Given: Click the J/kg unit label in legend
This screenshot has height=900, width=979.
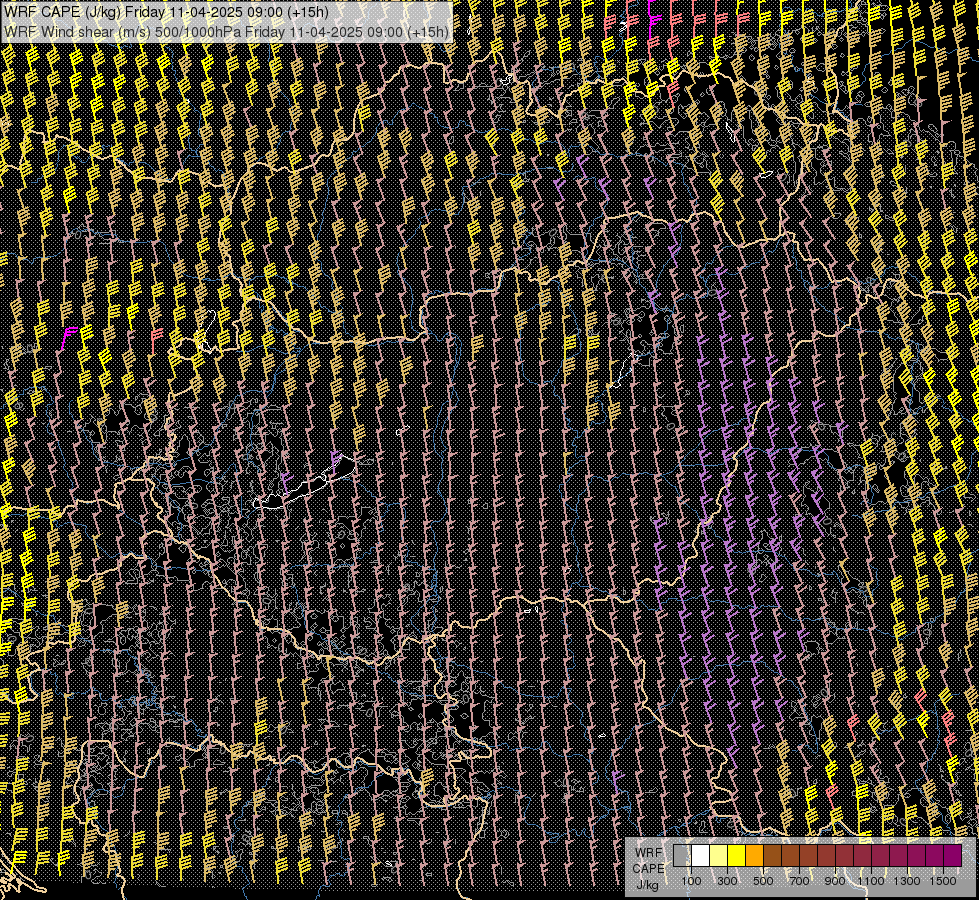Looking at the screenshot, I should click(647, 884).
